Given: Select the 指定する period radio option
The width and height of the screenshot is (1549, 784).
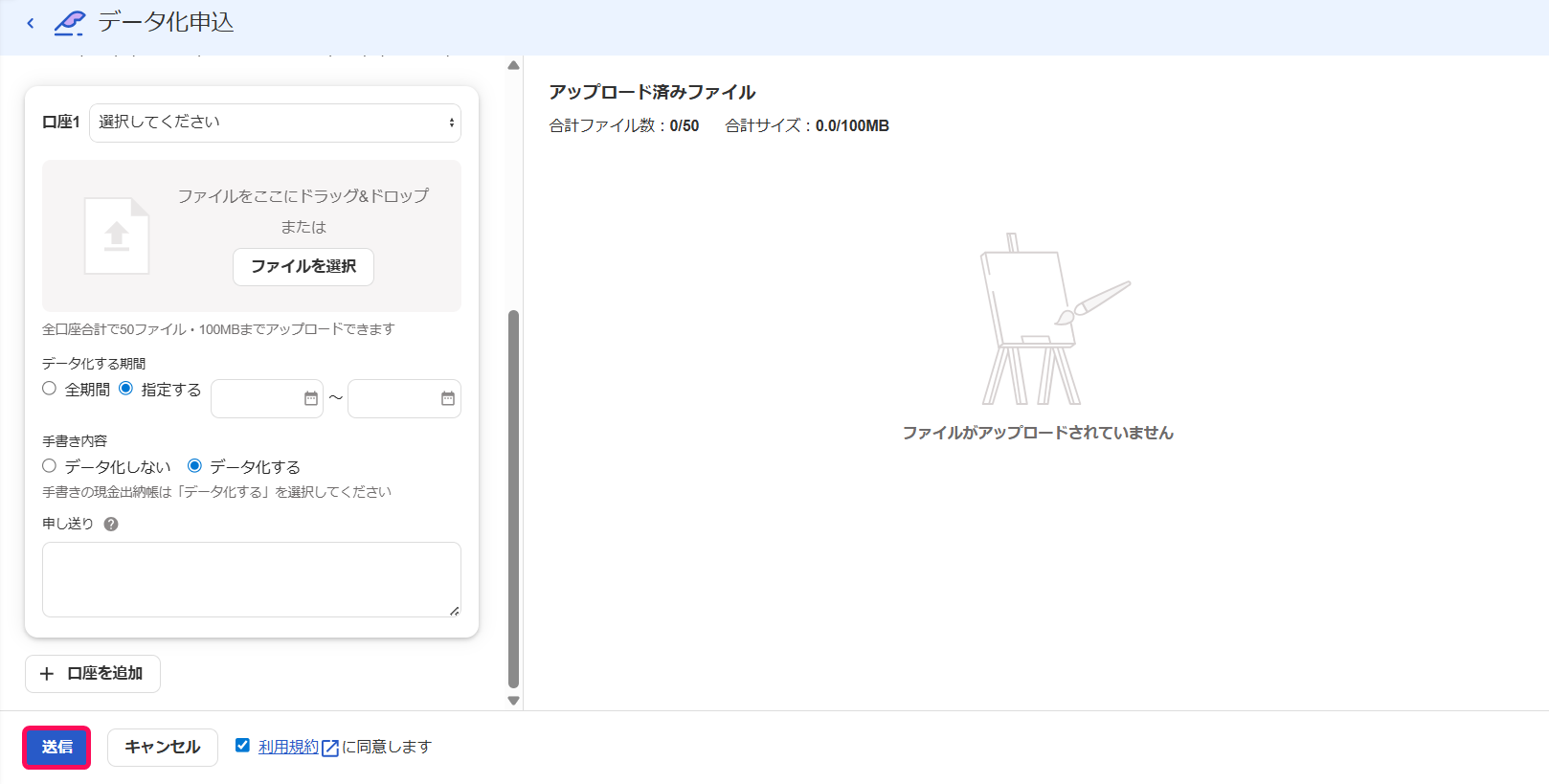Looking at the screenshot, I should point(125,389).
